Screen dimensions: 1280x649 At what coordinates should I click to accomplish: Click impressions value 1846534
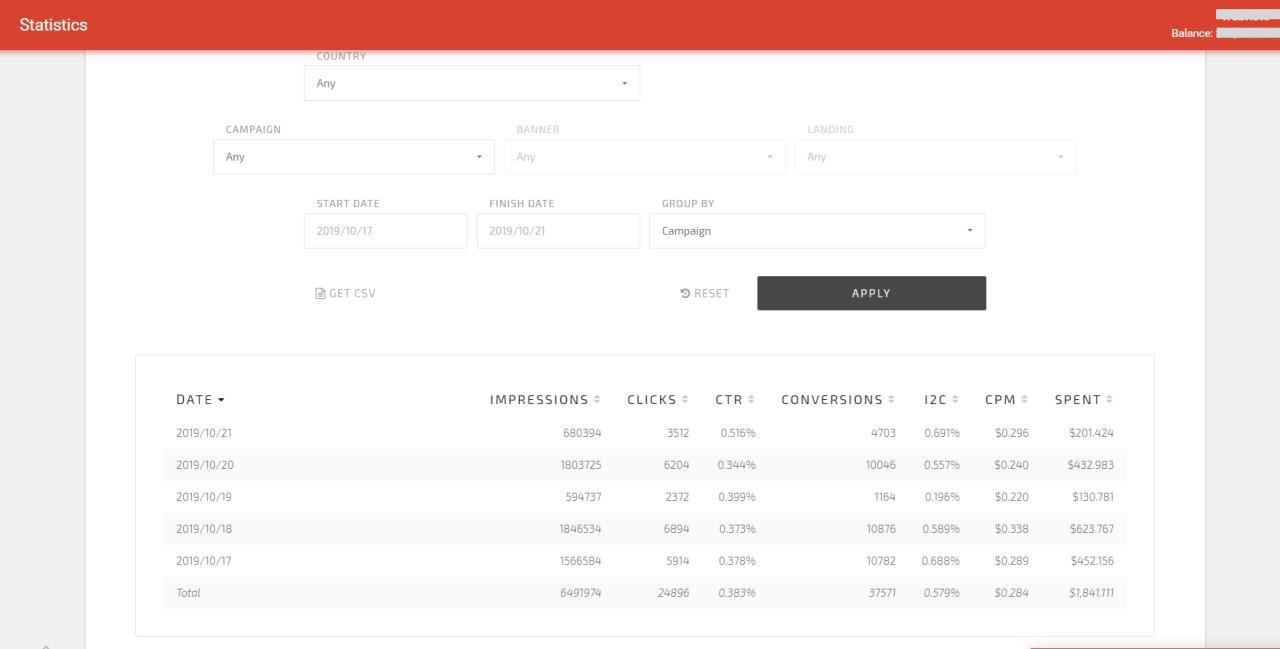[x=580, y=529]
